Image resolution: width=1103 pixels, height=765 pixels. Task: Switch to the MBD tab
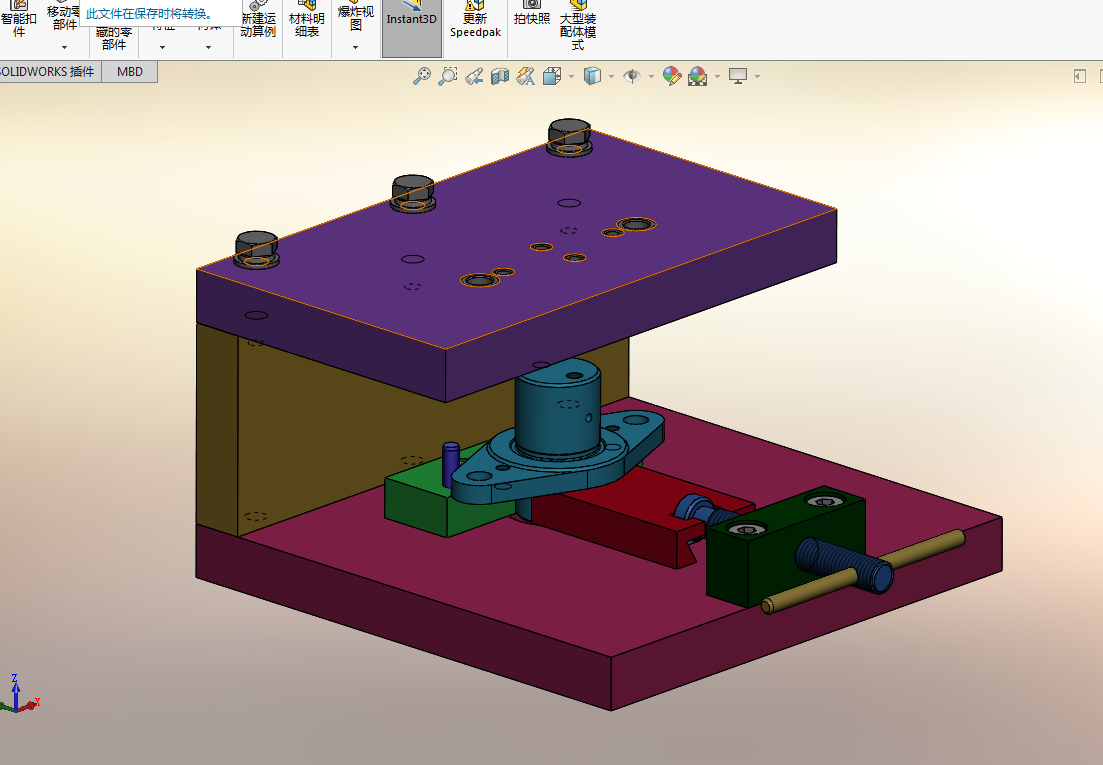(130, 72)
